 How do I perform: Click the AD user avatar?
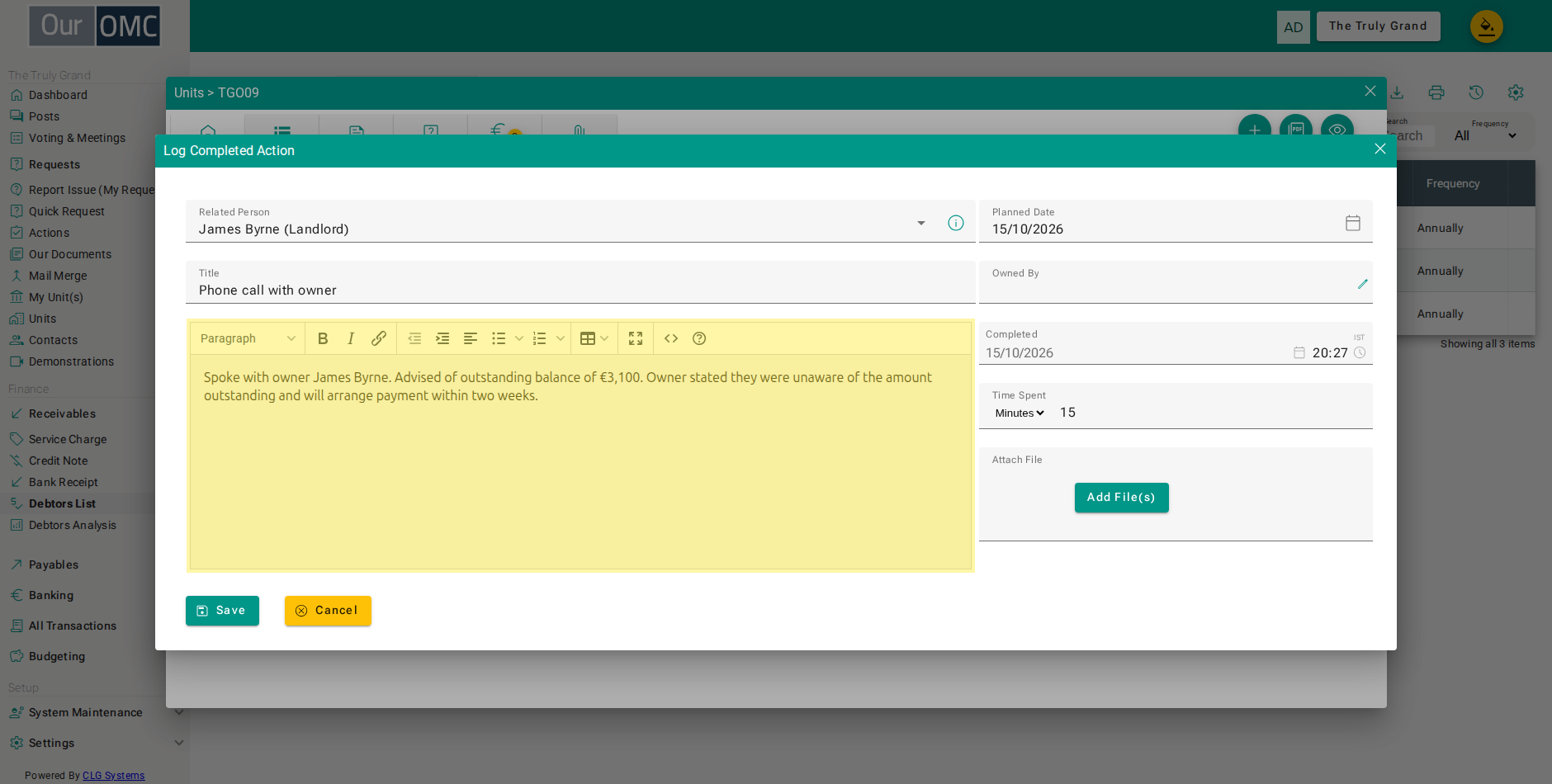coord(1294,27)
